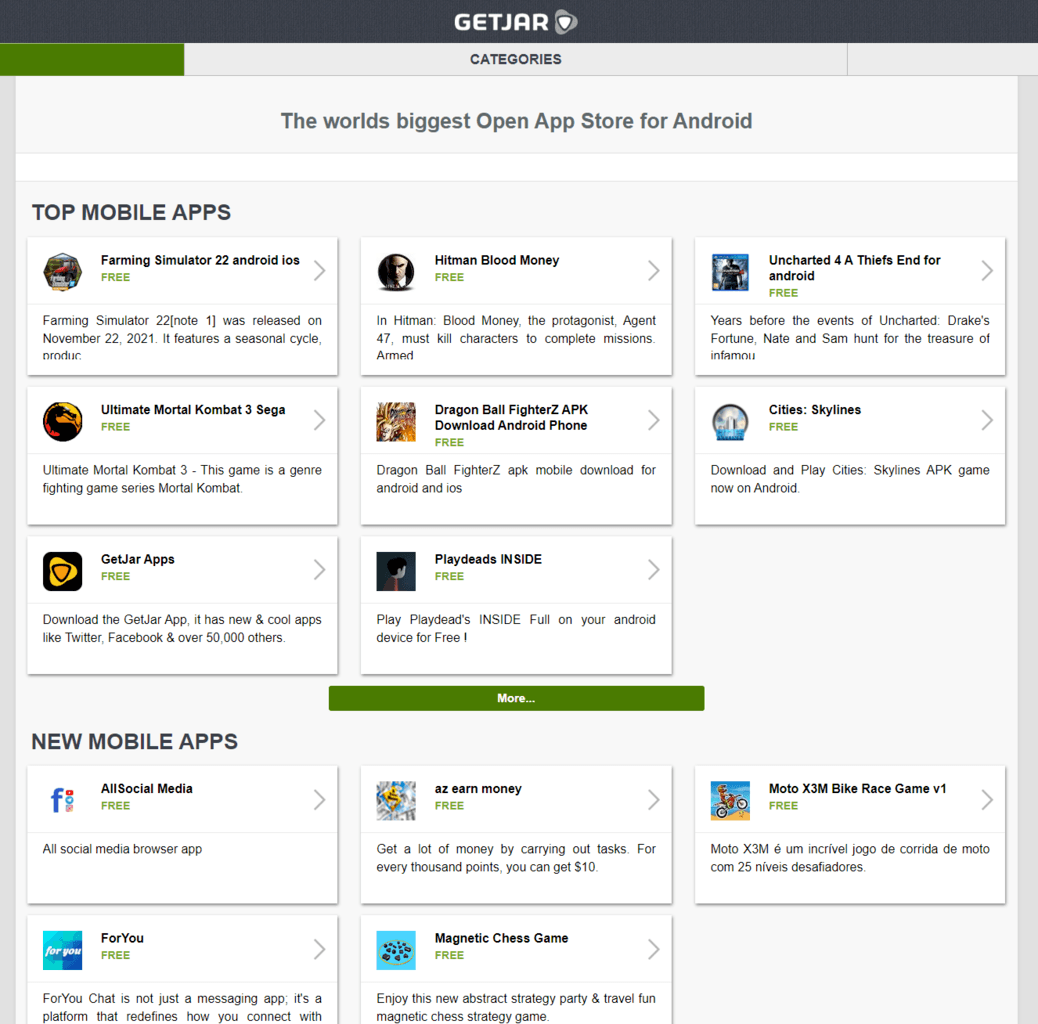Click the green More... button

click(516, 698)
